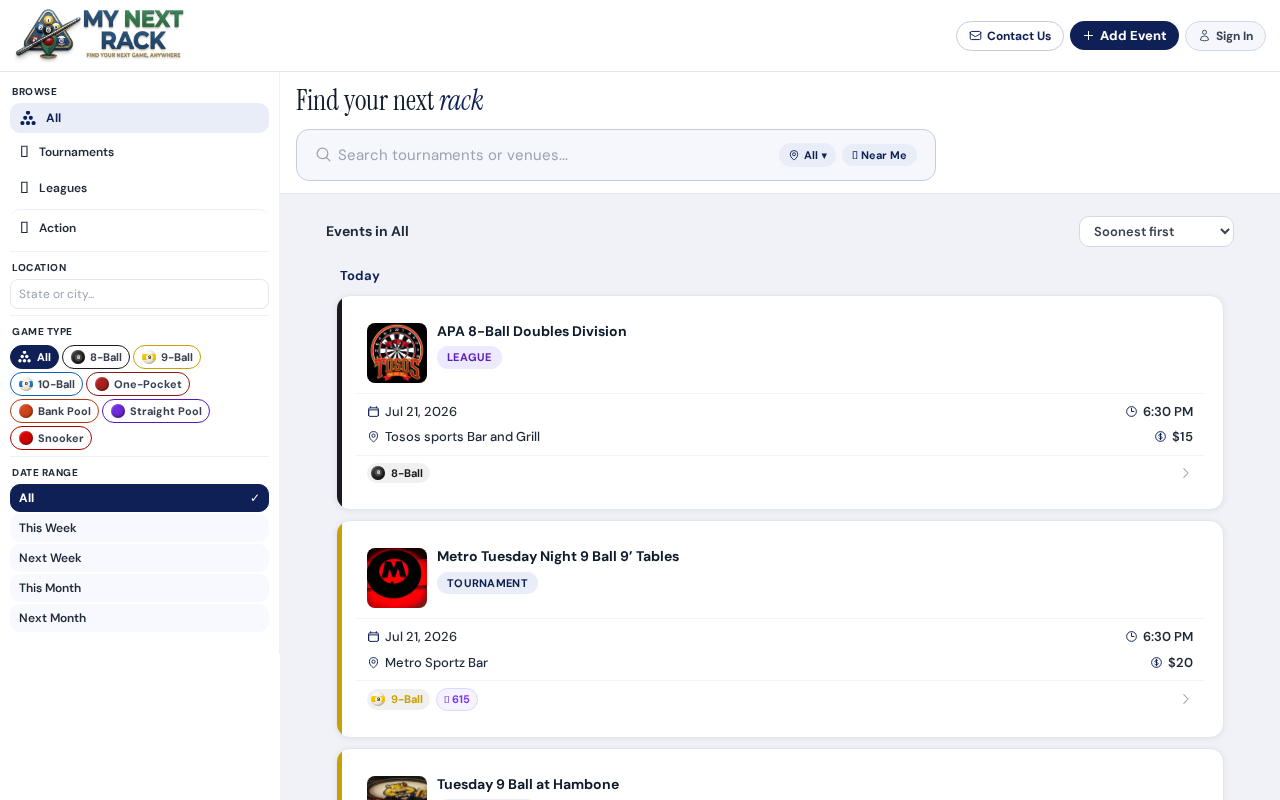Image resolution: width=1280 pixels, height=800 pixels.
Task: Filter by Straight Pool game type
Action: [156, 411]
